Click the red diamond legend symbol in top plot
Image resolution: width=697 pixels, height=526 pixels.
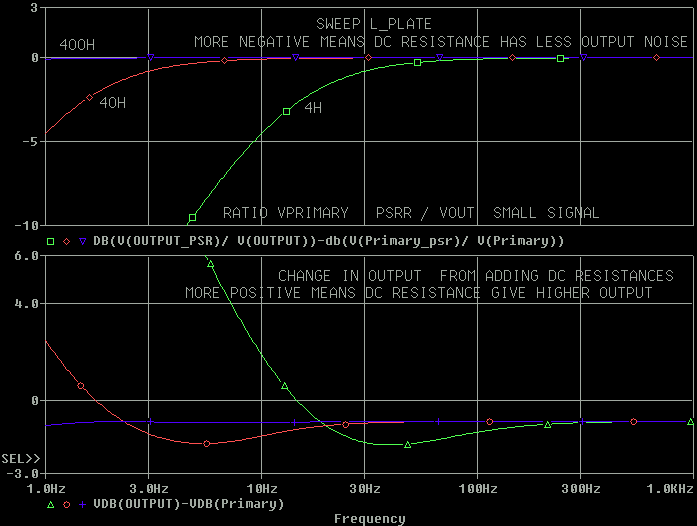(67, 241)
